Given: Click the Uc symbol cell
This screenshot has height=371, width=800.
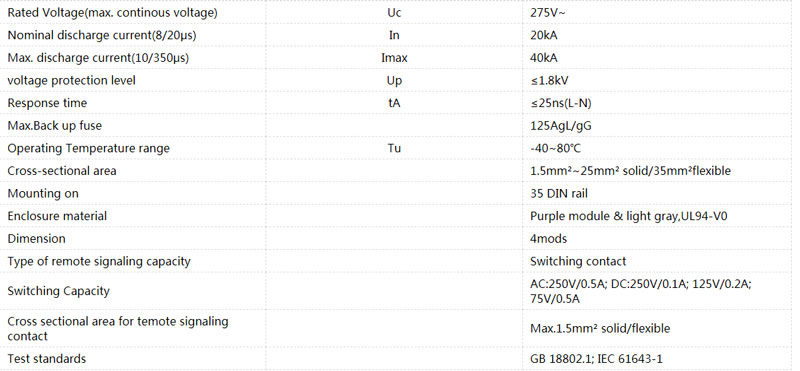Looking at the screenshot, I should click(x=394, y=13).
